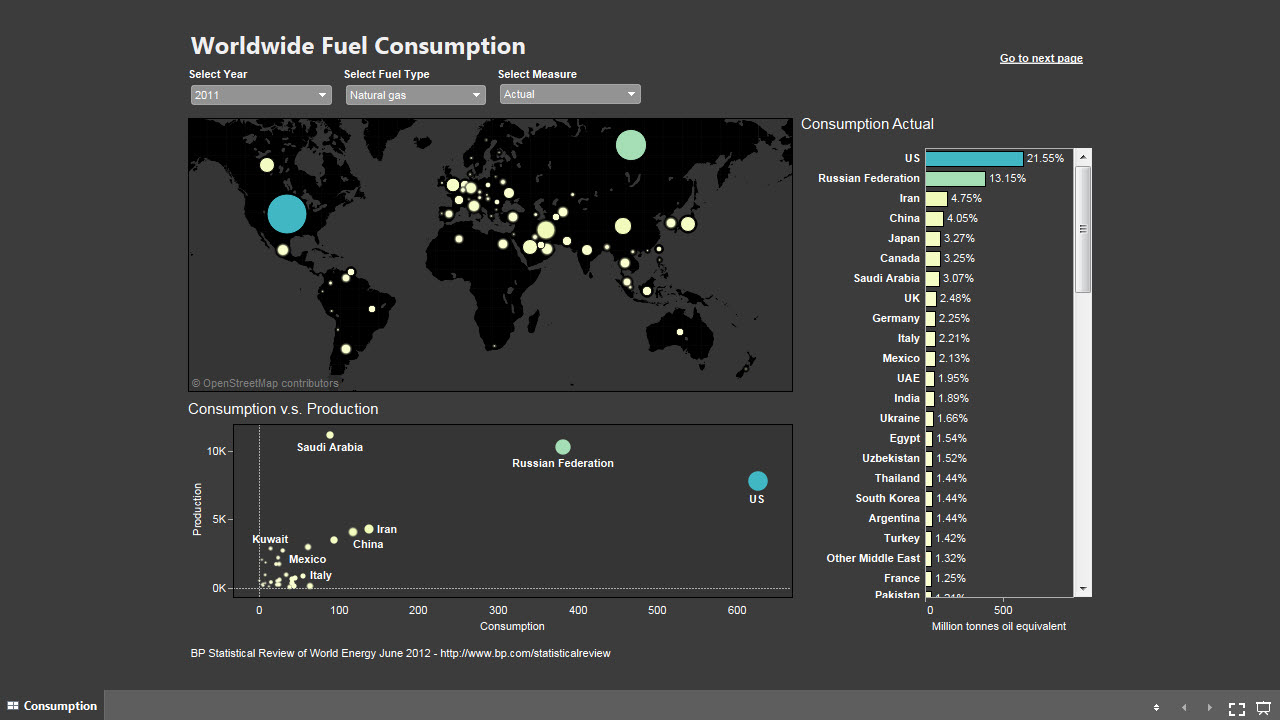Screen dimensions: 1280x720
Task: Go to the next sheet arrow
Action: (x=1209, y=708)
